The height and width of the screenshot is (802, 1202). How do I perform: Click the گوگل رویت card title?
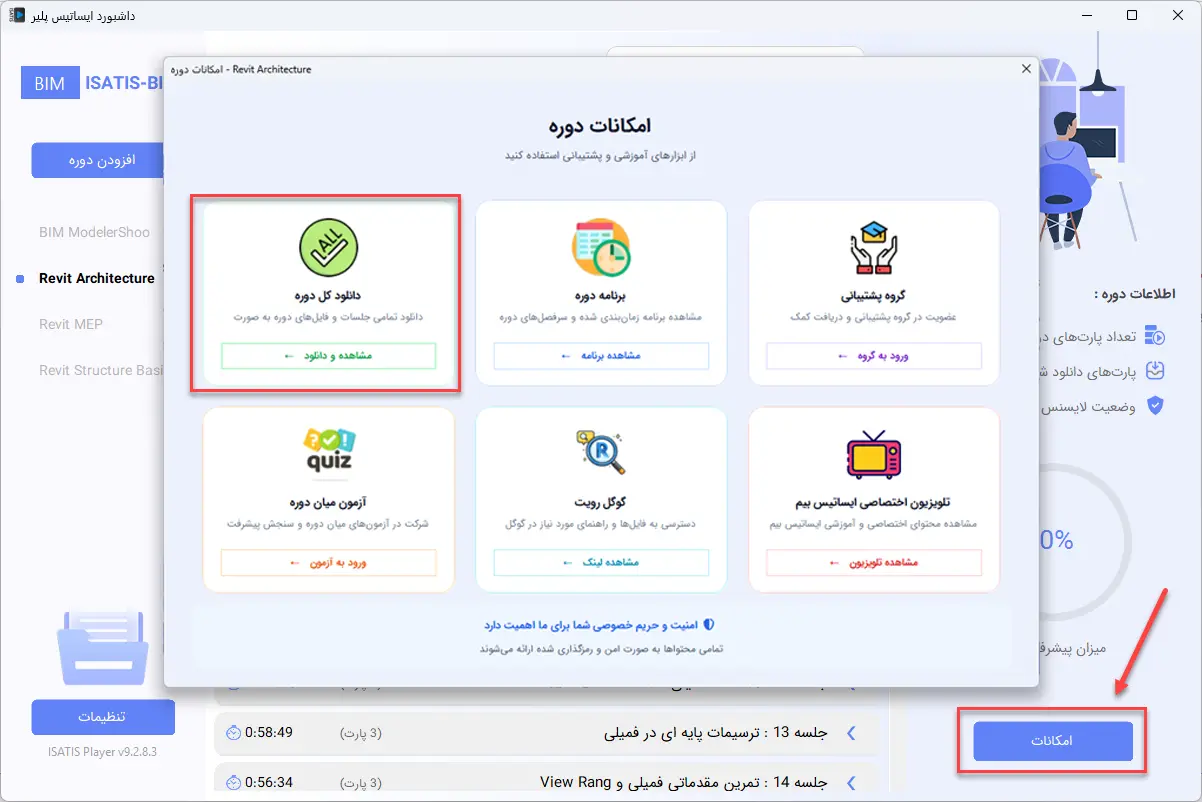(601, 502)
